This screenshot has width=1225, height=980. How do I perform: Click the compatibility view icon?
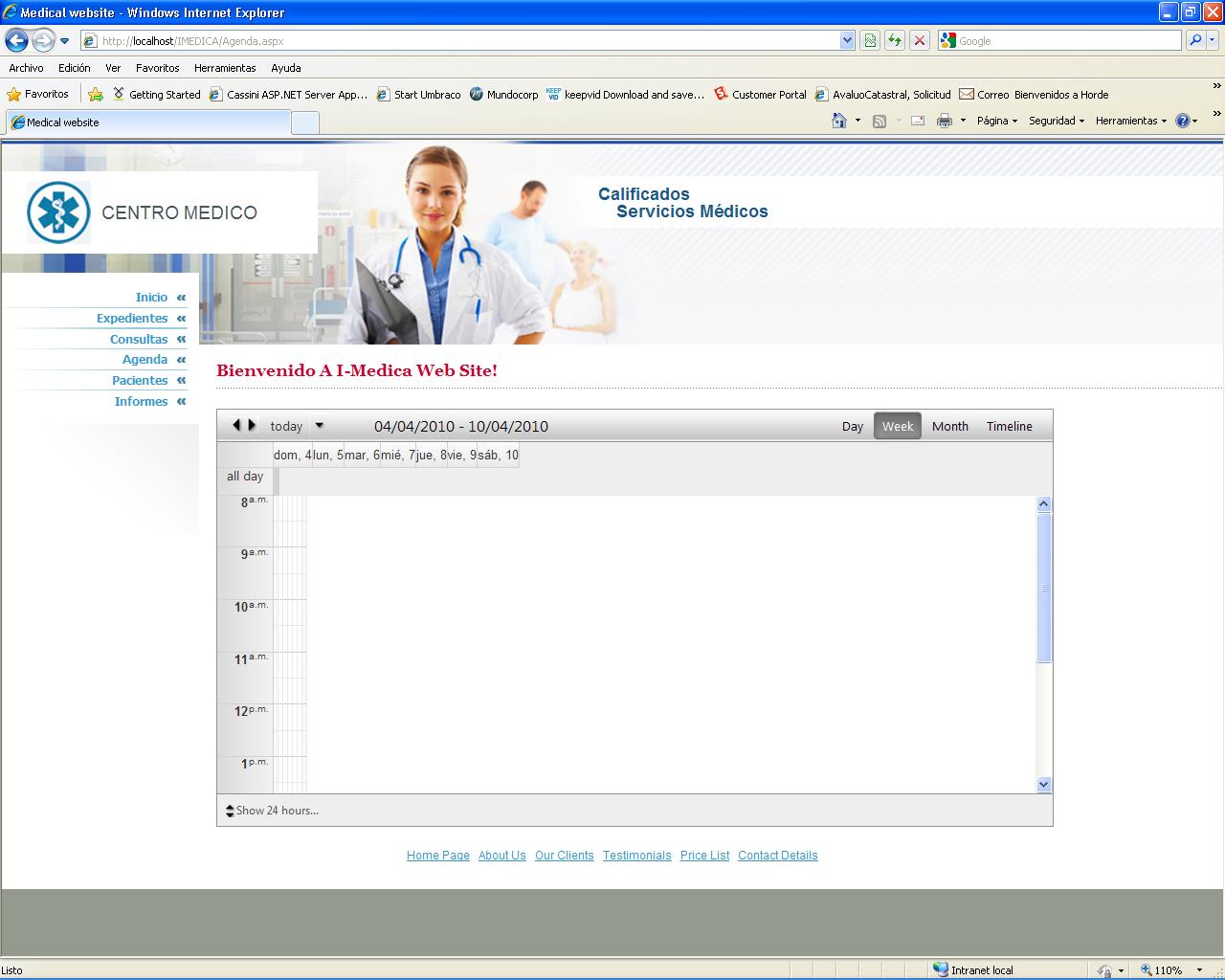870,40
